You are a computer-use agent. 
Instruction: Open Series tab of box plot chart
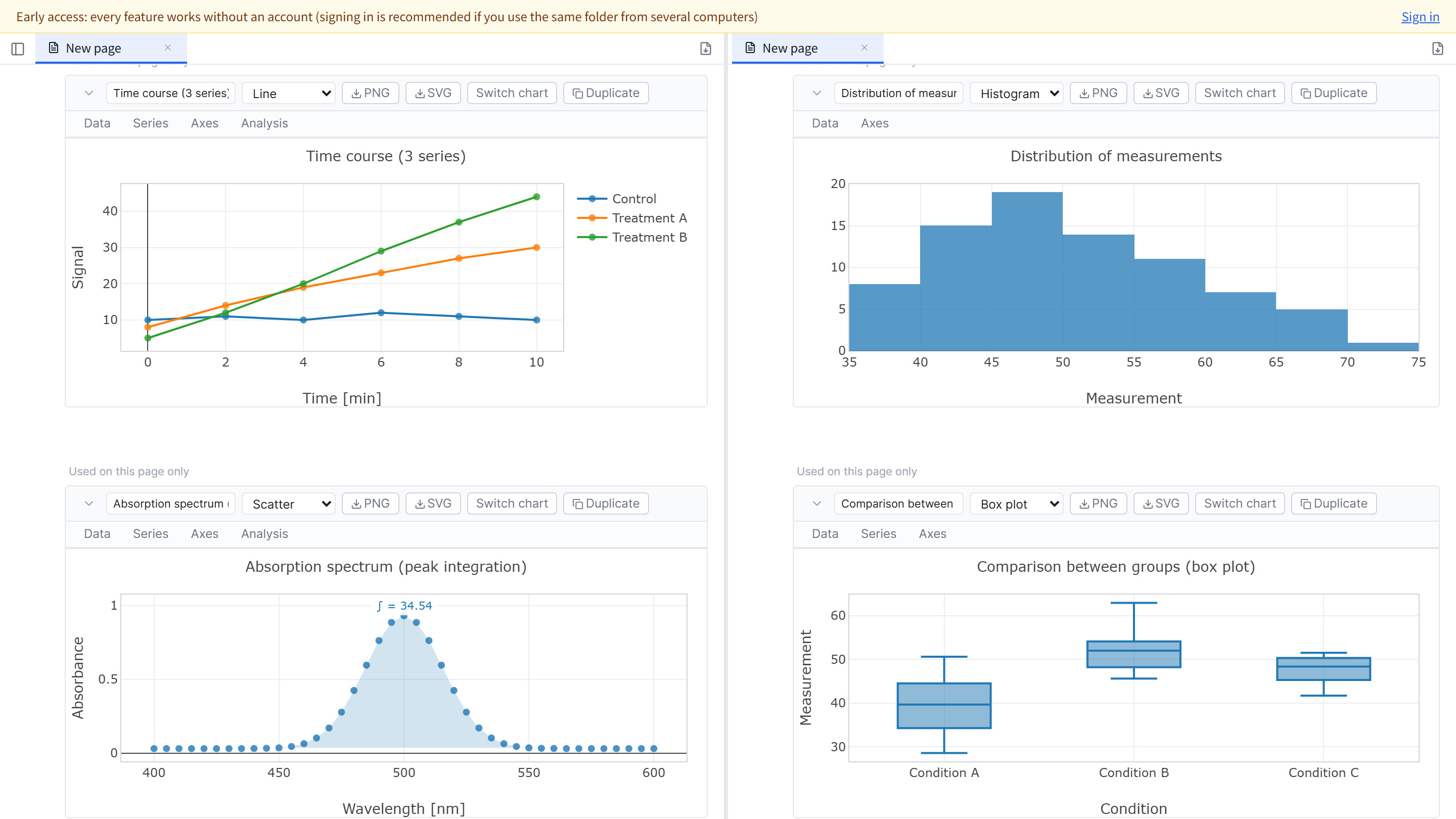pos(878,533)
